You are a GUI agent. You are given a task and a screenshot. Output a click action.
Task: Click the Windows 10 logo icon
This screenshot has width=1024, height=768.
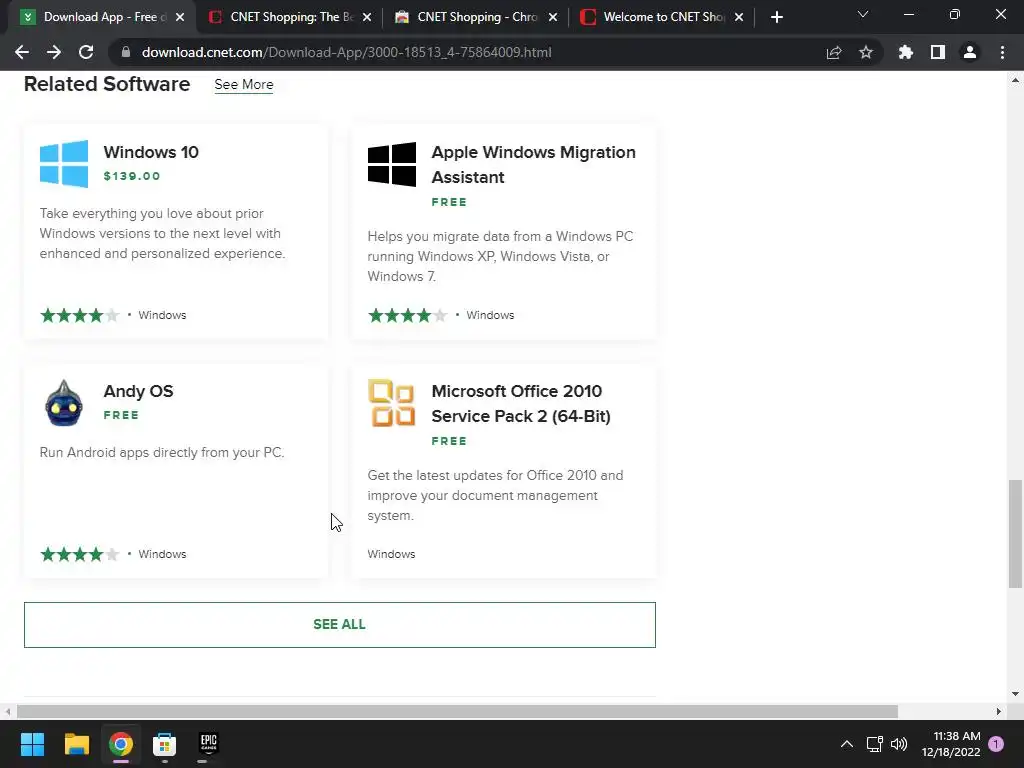[x=64, y=164]
